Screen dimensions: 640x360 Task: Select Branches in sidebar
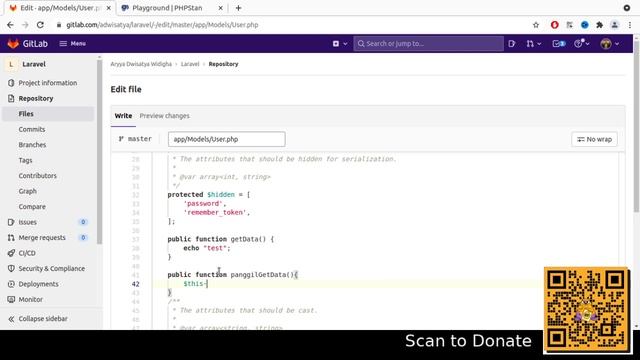32,145
